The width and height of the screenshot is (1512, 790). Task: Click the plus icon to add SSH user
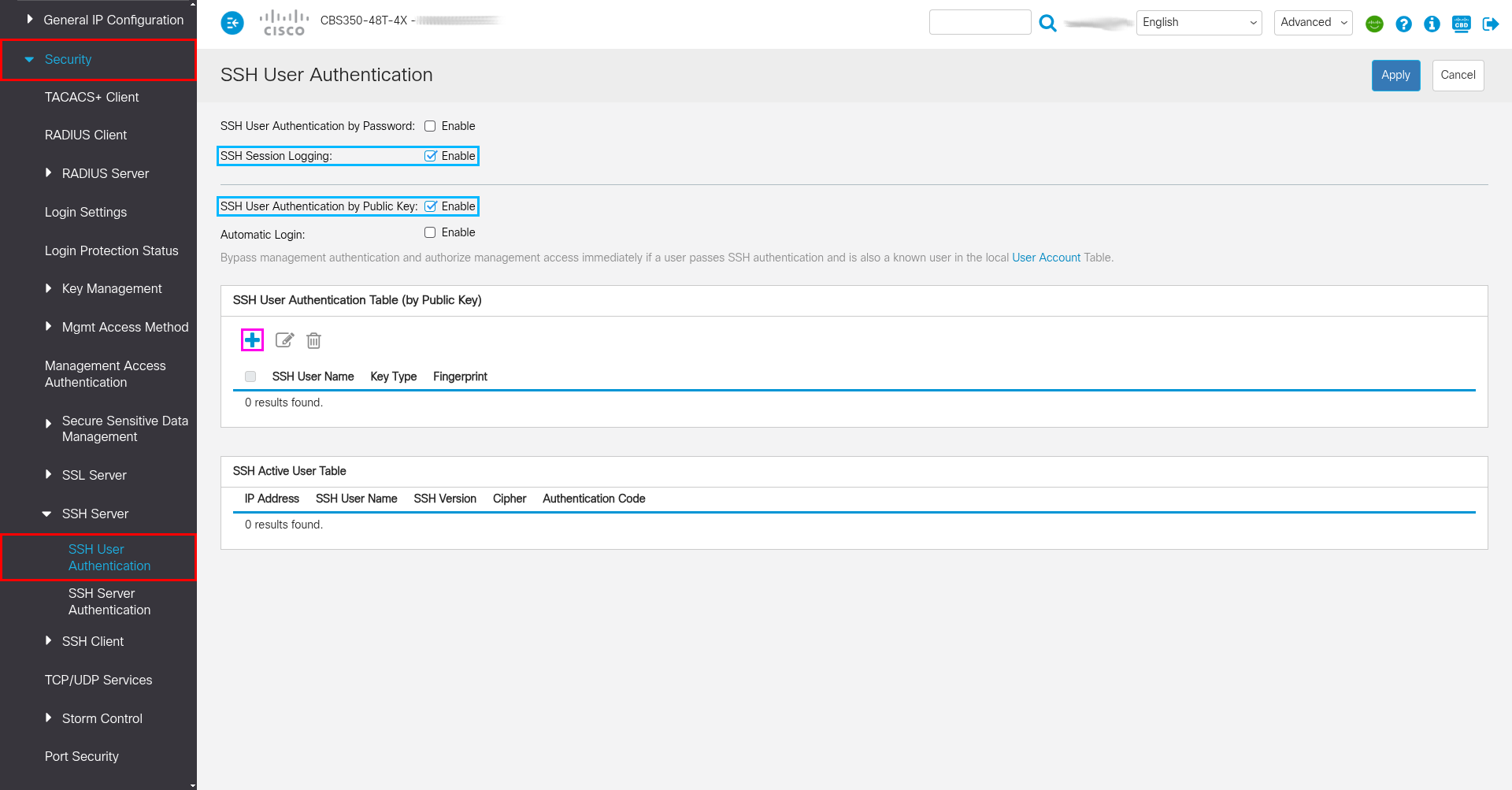[252, 340]
